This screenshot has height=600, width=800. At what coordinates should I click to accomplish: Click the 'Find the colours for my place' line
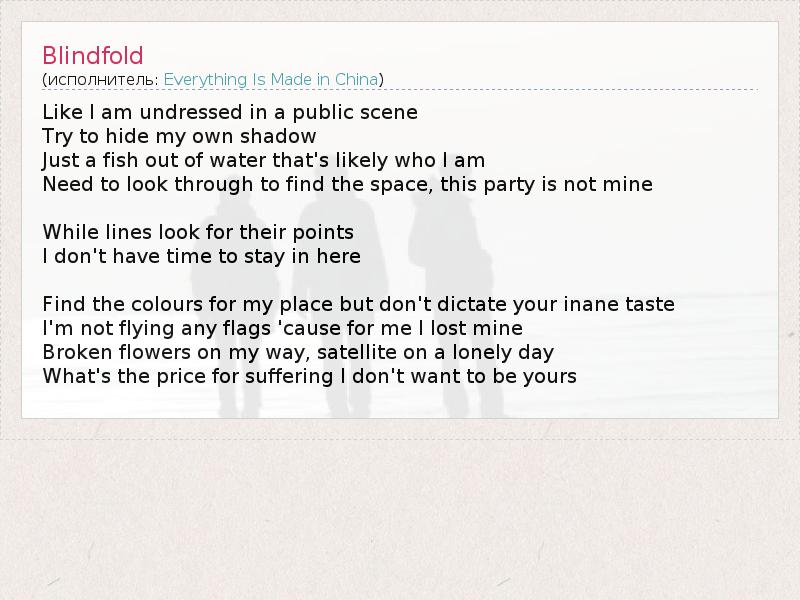[358, 304]
